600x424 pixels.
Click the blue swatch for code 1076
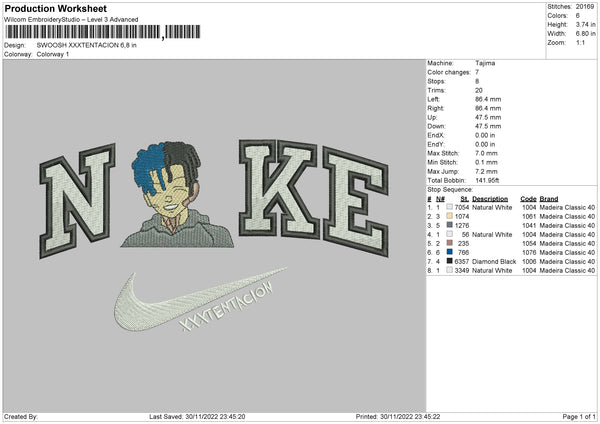[450, 252]
